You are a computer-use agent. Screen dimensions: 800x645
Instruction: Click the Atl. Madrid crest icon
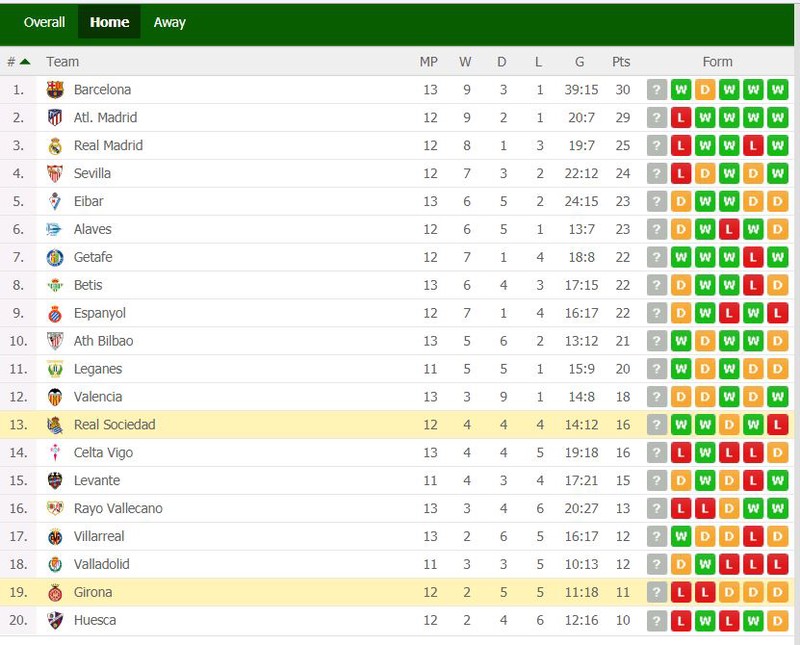coord(55,118)
